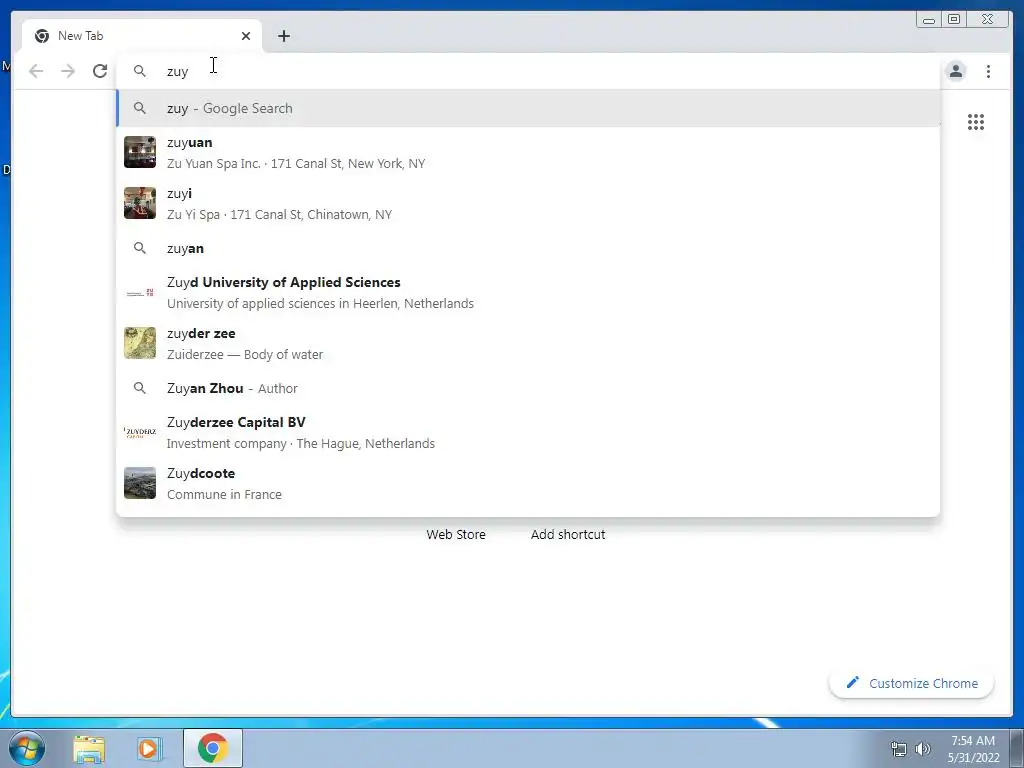Viewport: 1024px width, 768px height.
Task: Open the Chrome profile avatar menu
Action: click(x=955, y=71)
